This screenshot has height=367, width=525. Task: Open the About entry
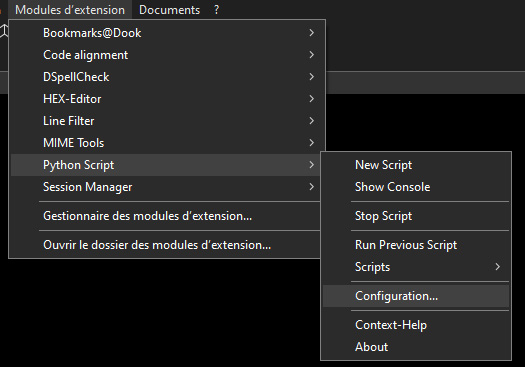point(416,347)
